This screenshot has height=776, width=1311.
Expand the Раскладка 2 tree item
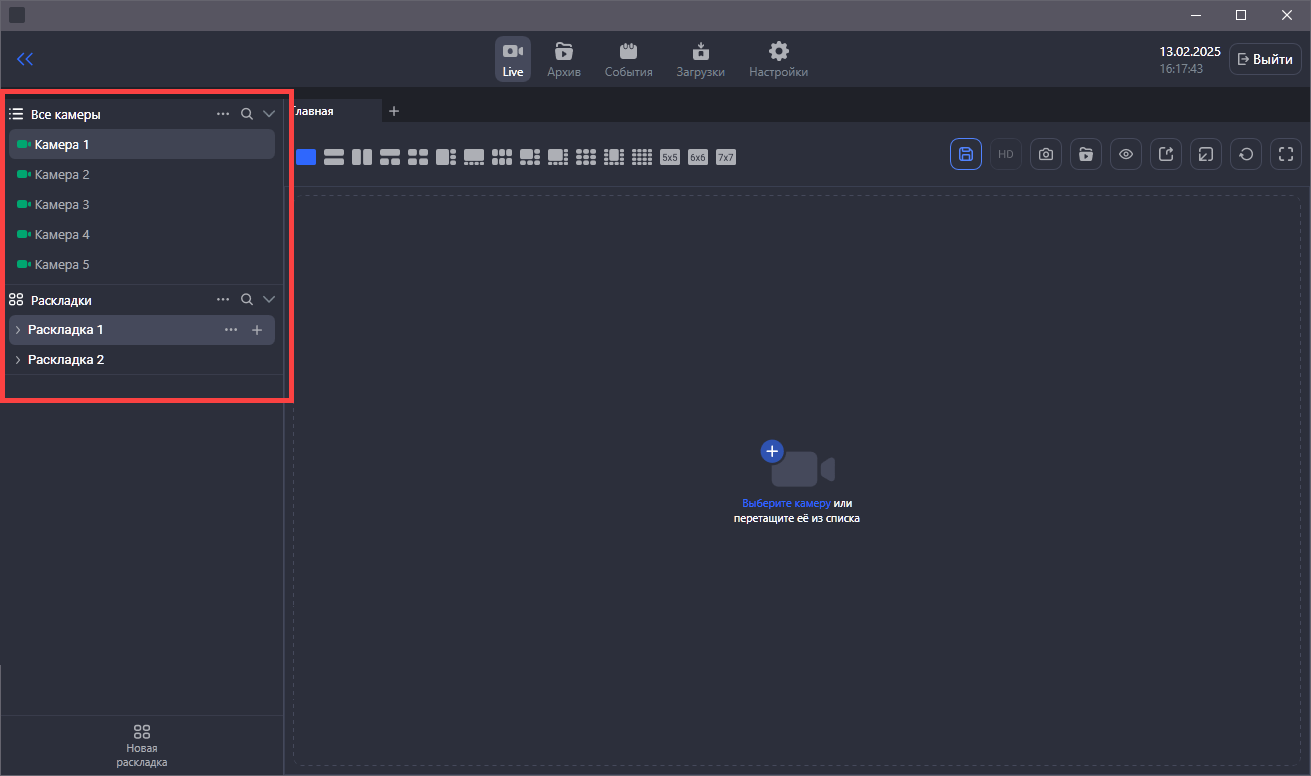pyautogui.click(x=18, y=360)
